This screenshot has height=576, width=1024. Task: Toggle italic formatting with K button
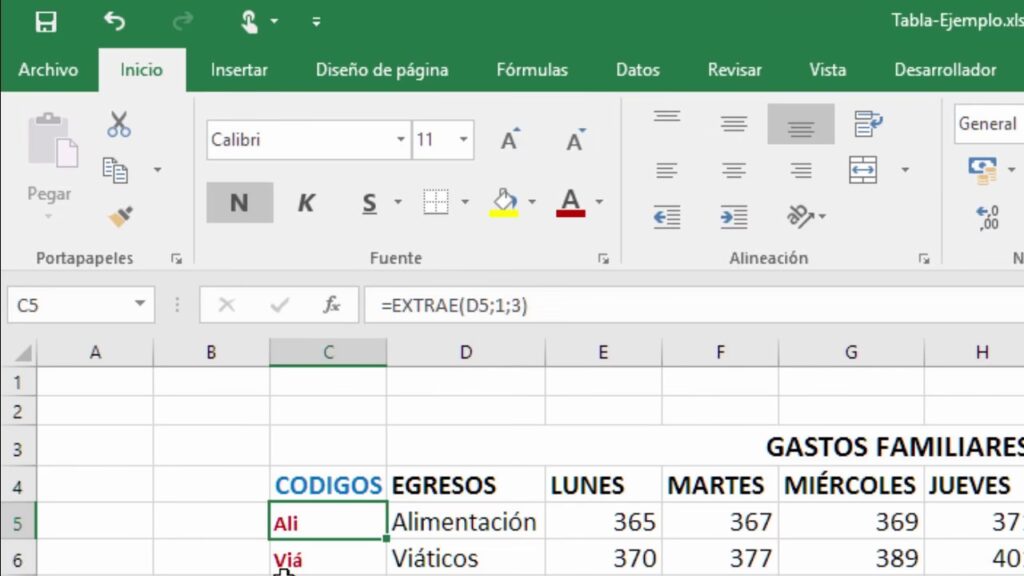(x=306, y=203)
